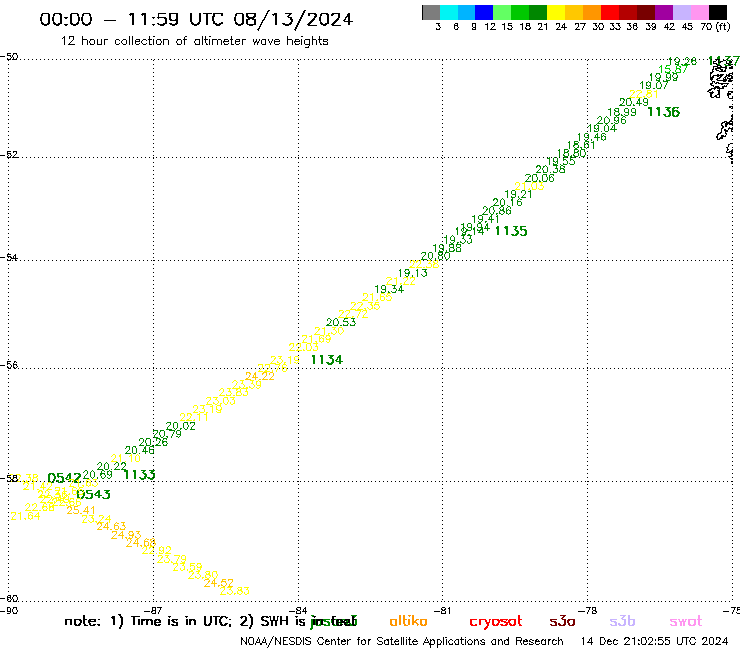
Task: Click the '70 (ft)' scale label
Action: (715, 26)
